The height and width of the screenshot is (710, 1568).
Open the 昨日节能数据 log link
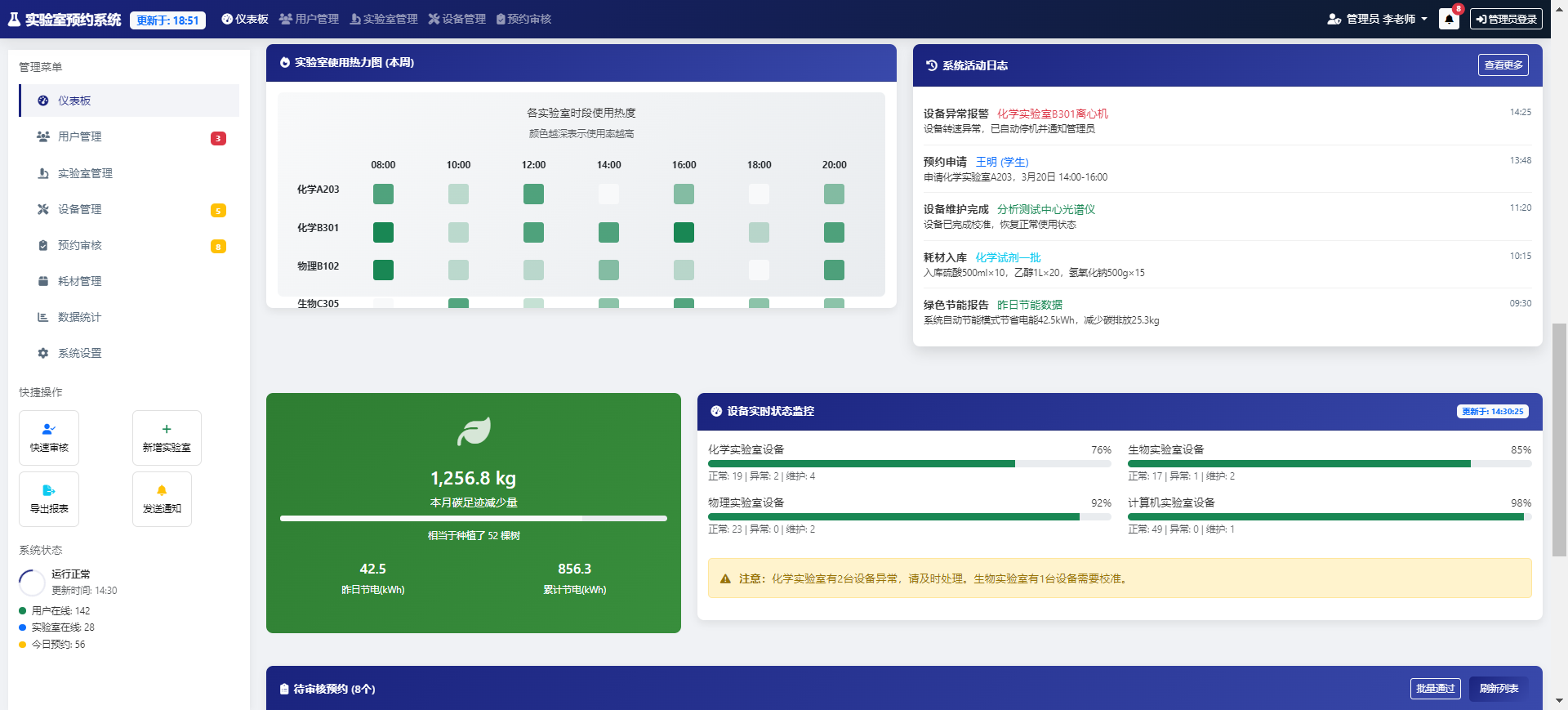(x=1030, y=305)
